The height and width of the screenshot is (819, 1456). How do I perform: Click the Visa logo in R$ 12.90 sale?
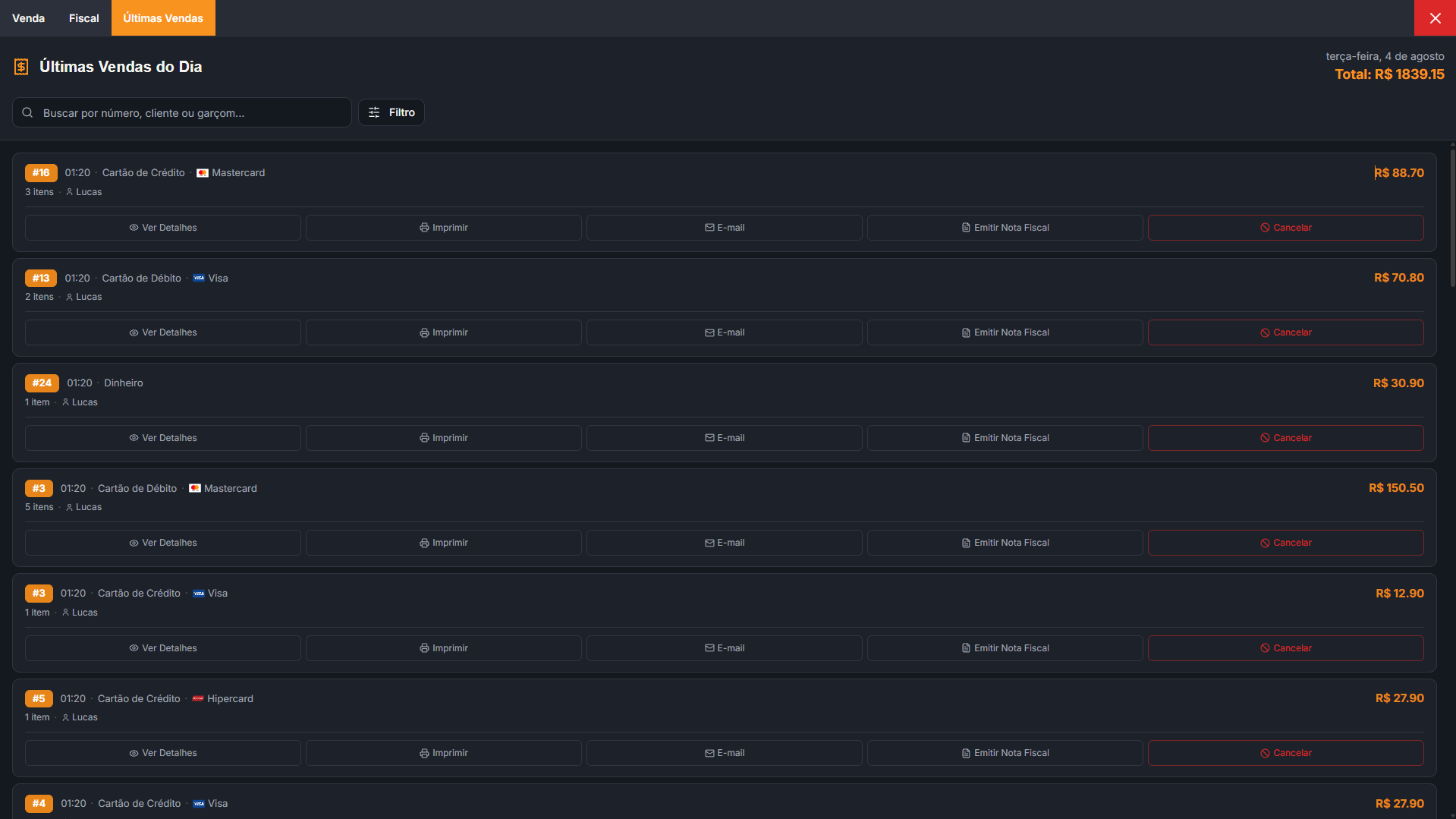point(199,594)
